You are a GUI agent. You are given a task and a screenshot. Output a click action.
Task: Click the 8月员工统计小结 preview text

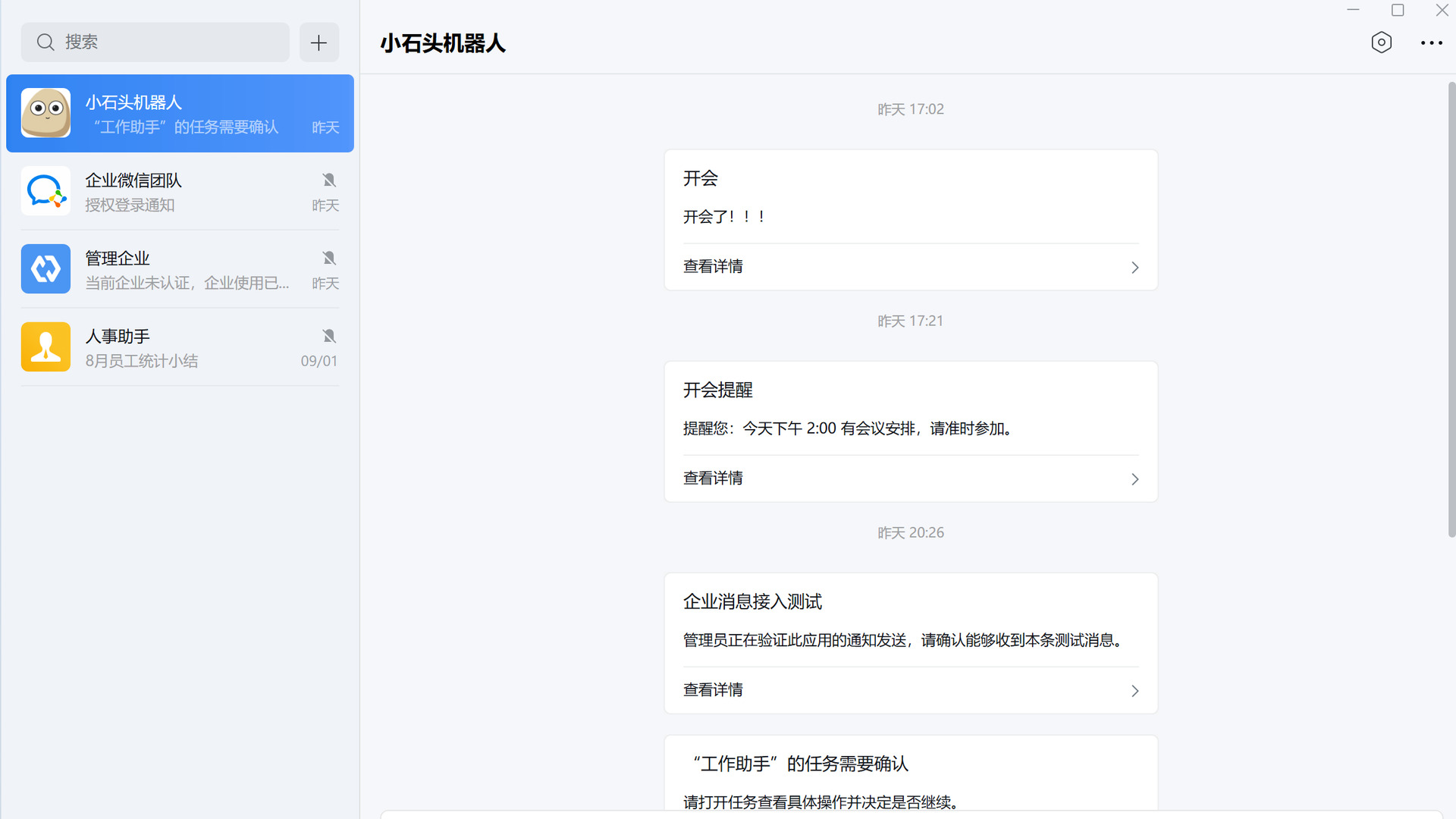coord(141,362)
